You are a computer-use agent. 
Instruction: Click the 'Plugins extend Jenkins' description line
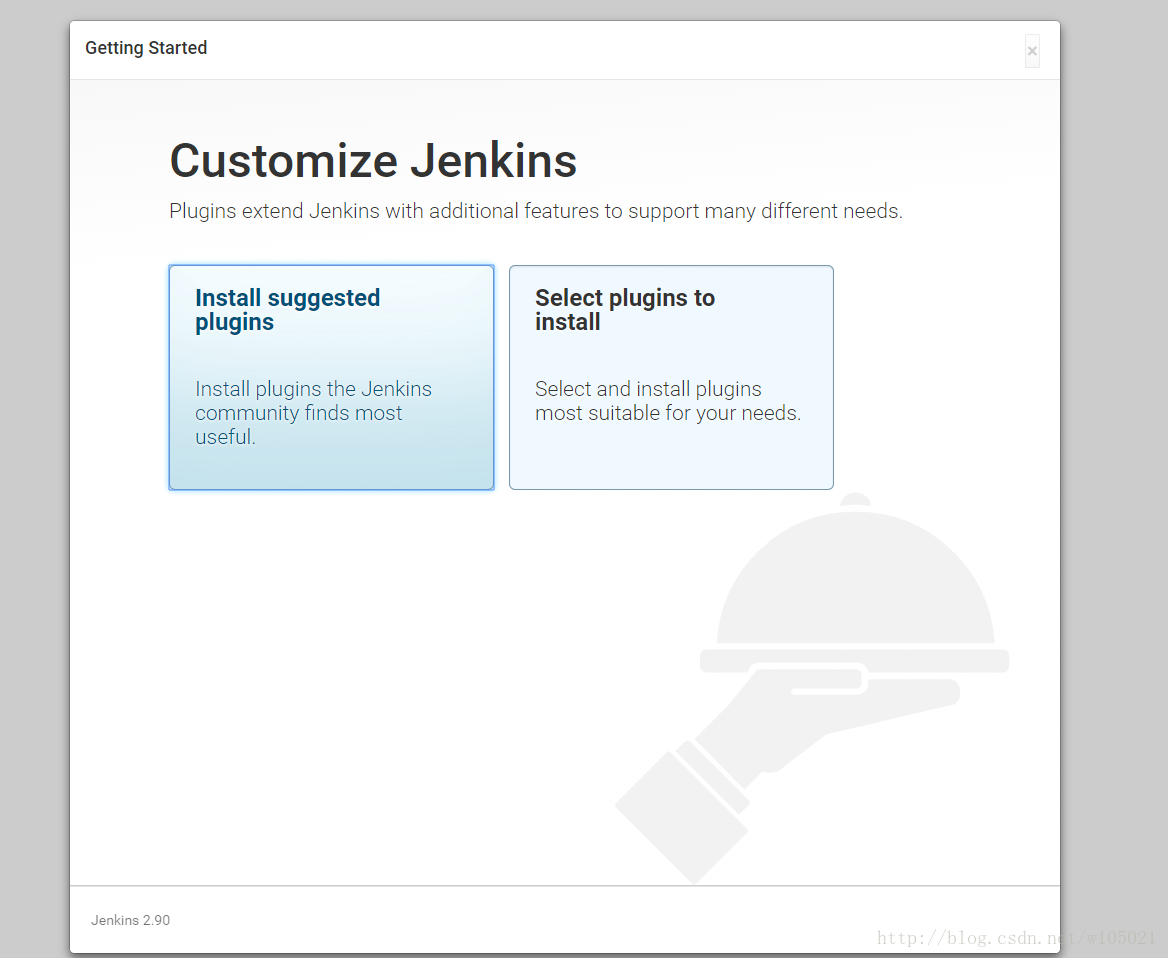coord(536,212)
